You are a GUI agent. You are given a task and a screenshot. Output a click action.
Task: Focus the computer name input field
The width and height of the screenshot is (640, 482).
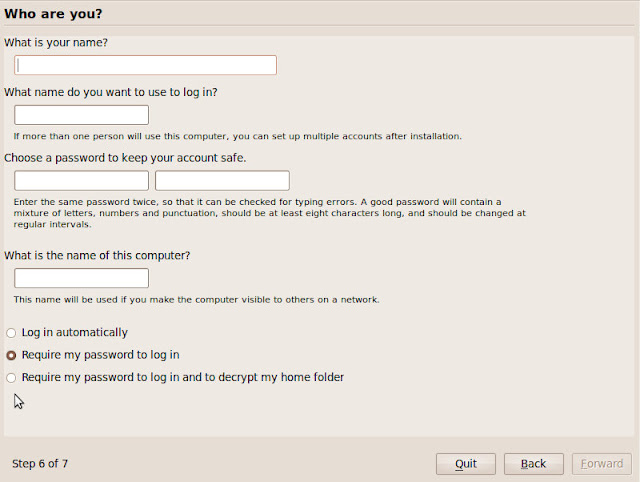pyautogui.click(x=81, y=278)
